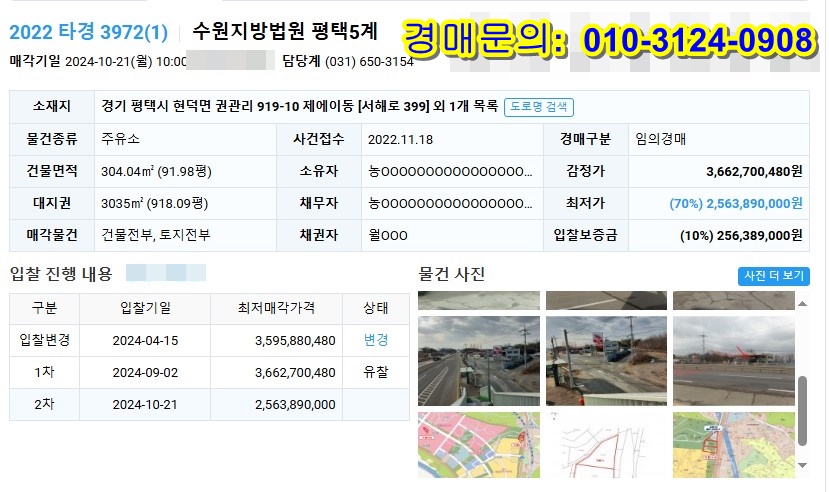Click the 변경 status link

click(x=376, y=340)
